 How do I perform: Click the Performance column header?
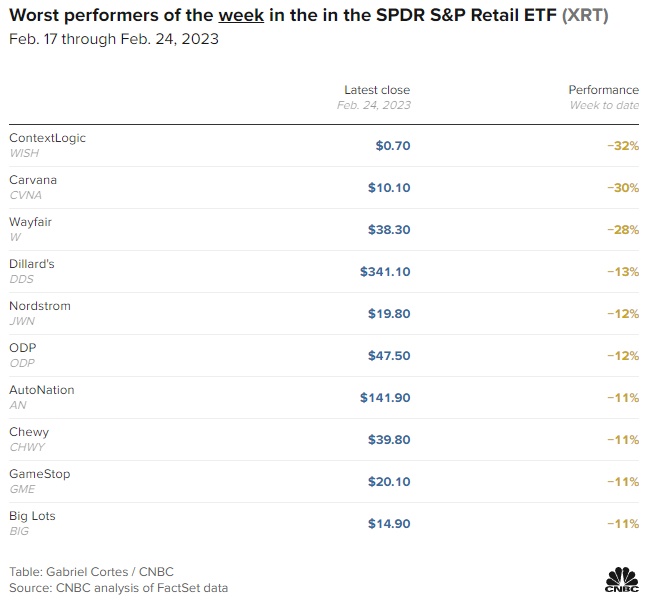(603, 90)
